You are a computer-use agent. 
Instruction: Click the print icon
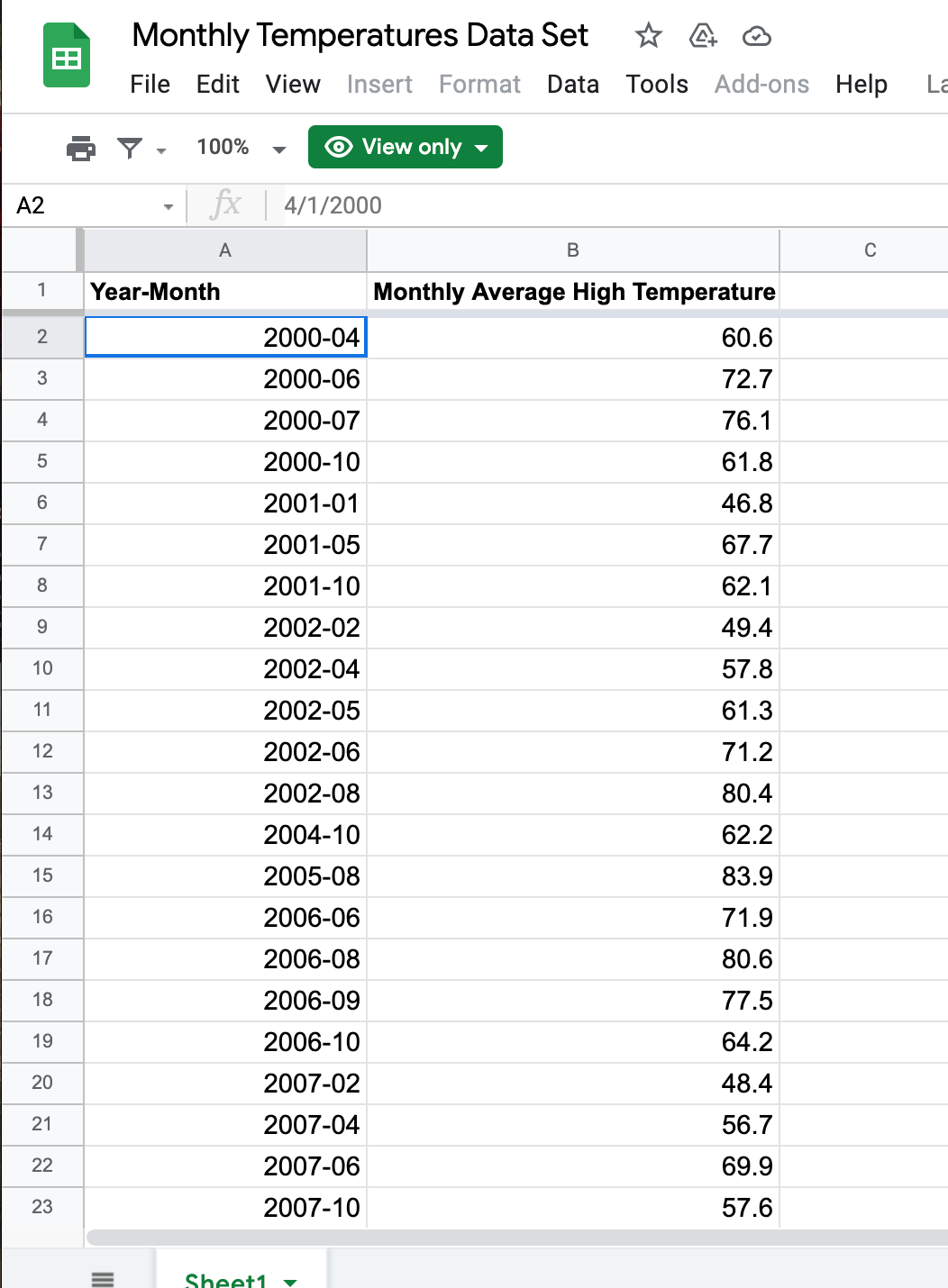tap(81, 148)
